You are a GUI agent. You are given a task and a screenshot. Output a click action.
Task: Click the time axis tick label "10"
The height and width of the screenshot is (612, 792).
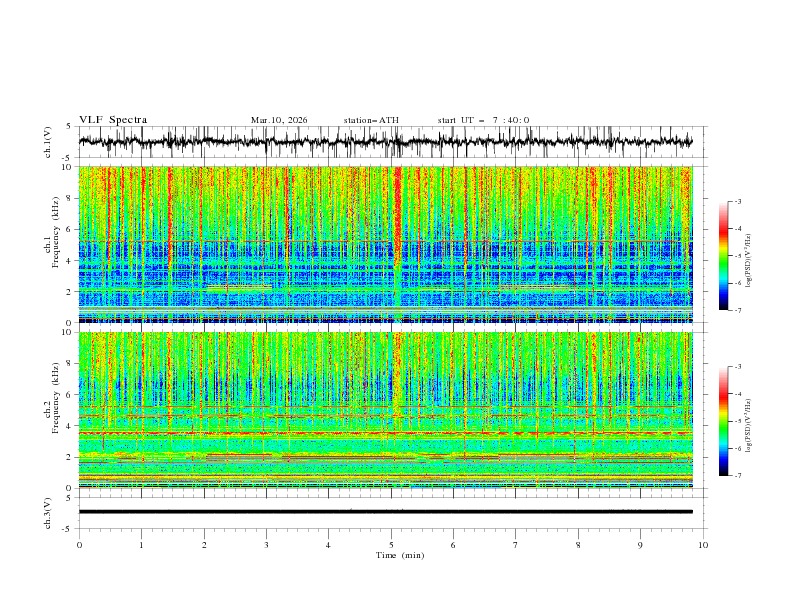pyautogui.click(x=703, y=545)
